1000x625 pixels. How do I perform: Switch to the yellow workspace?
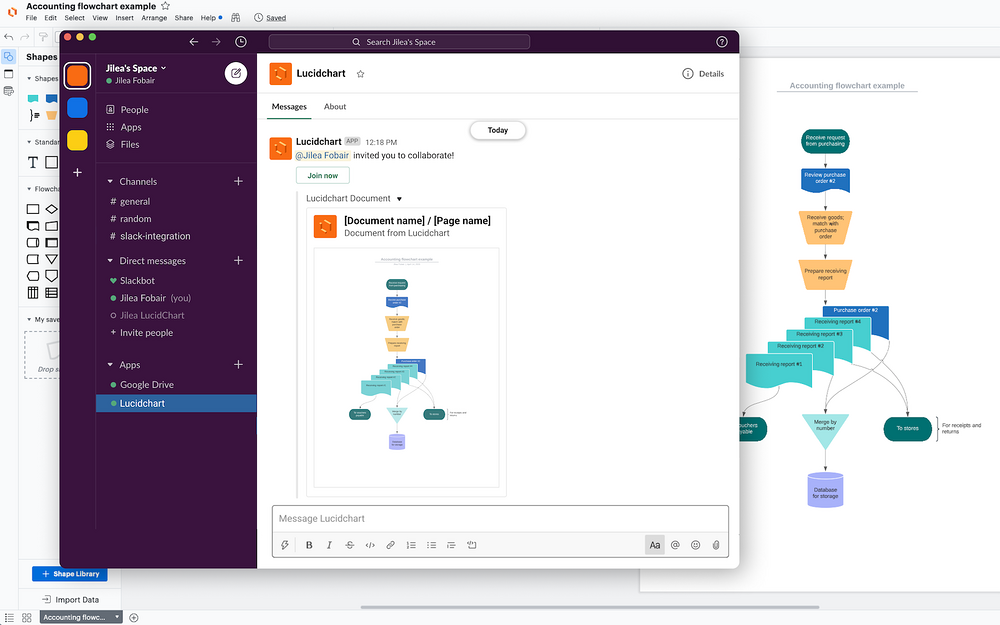77,140
